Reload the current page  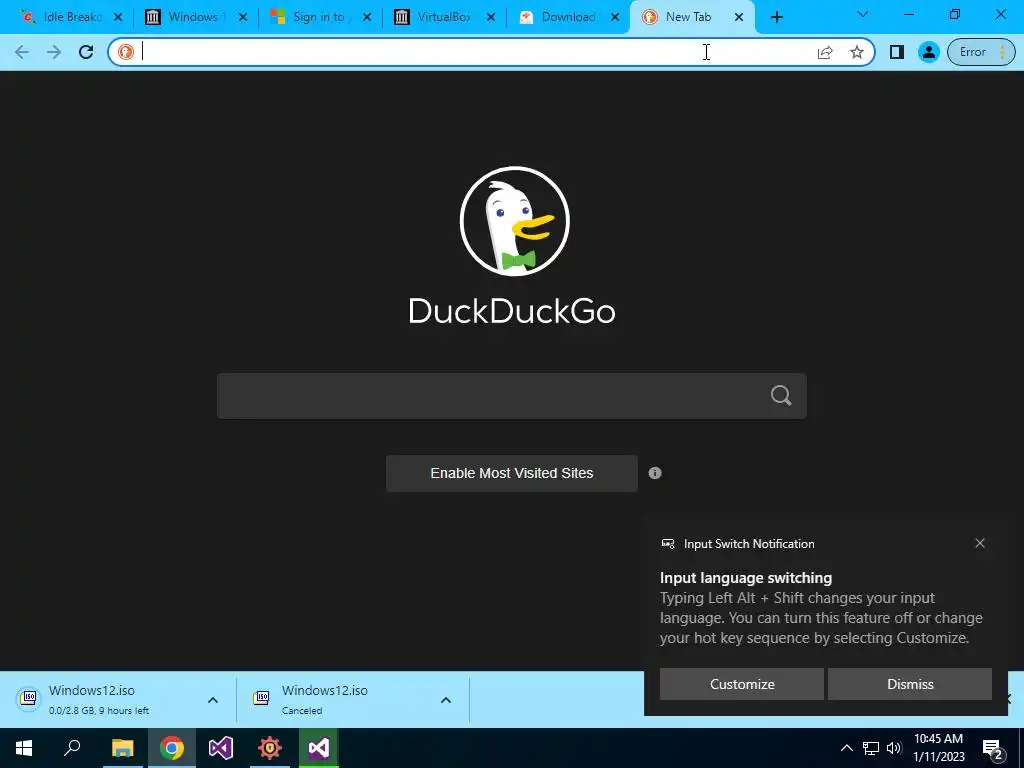(x=86, y=52)
